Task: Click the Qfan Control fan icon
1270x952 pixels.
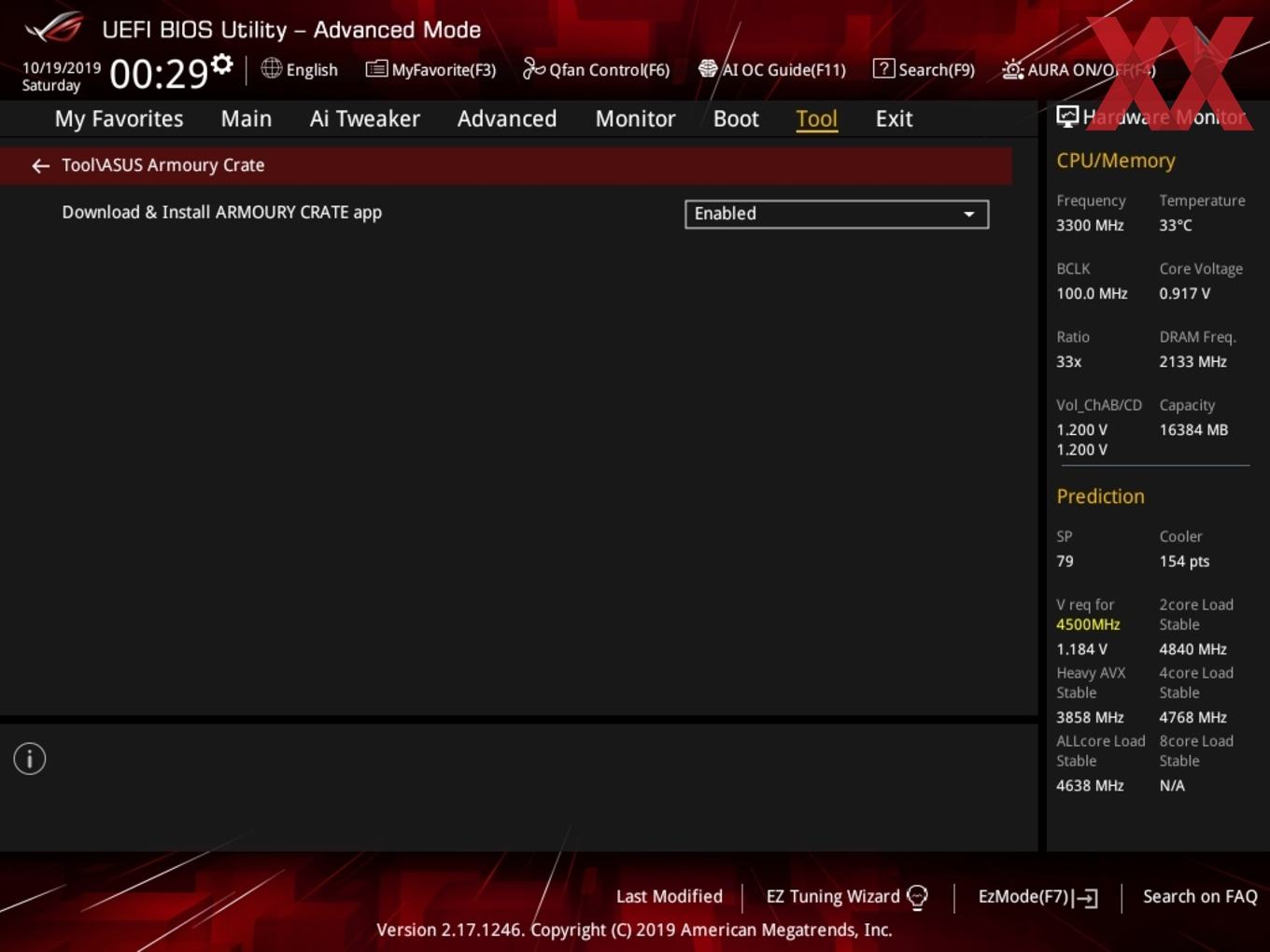Action: [533, 68]
